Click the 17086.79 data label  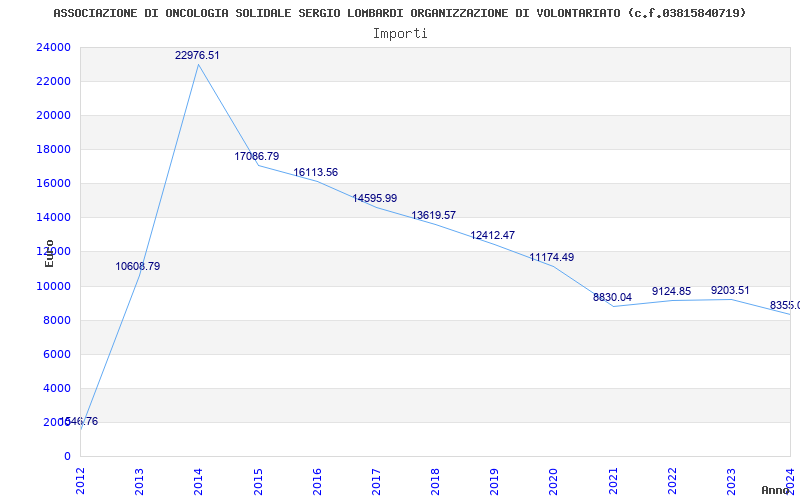257,156
